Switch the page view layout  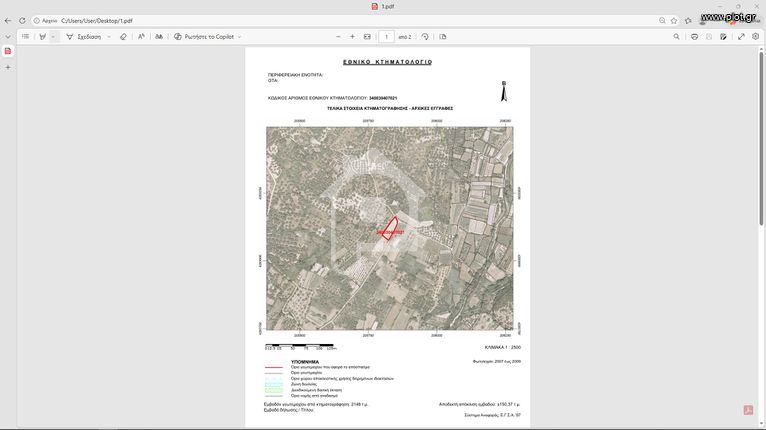pos(443,37)
